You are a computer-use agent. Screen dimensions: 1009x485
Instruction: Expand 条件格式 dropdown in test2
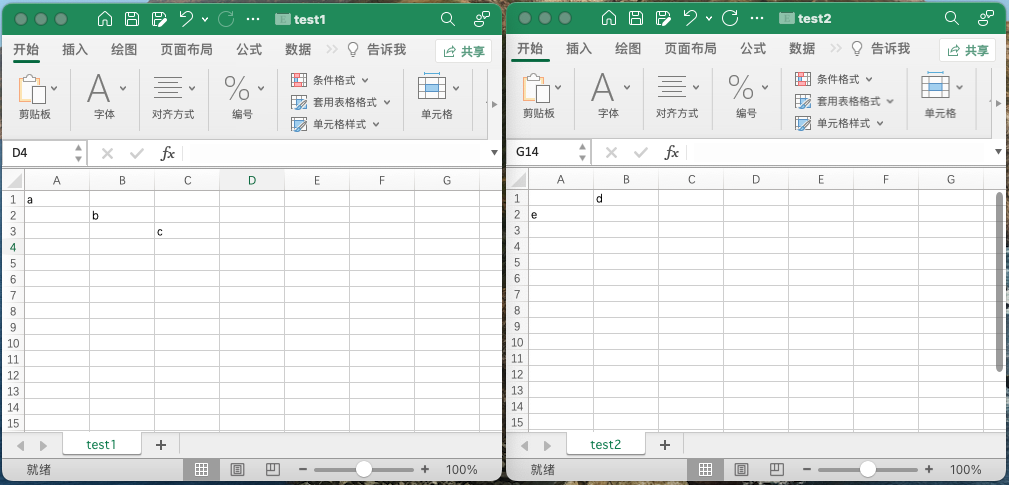[x=869, y=80]
